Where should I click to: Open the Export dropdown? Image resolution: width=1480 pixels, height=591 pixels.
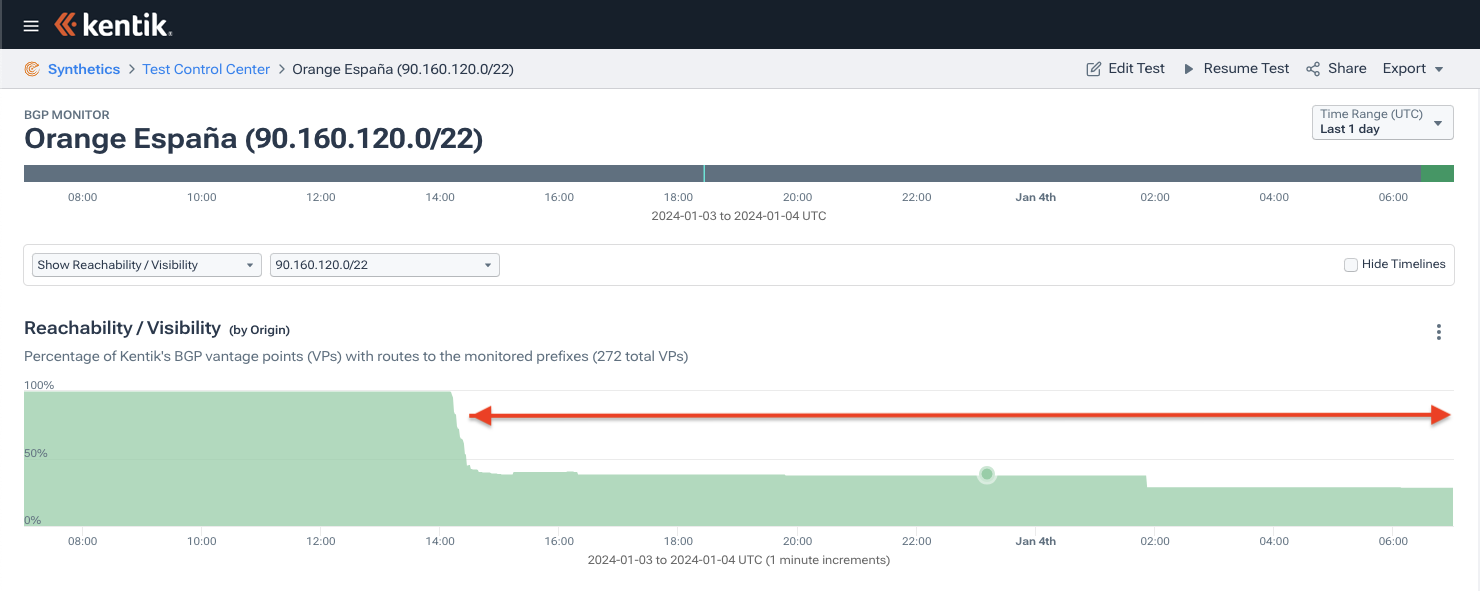[1413, 69]
